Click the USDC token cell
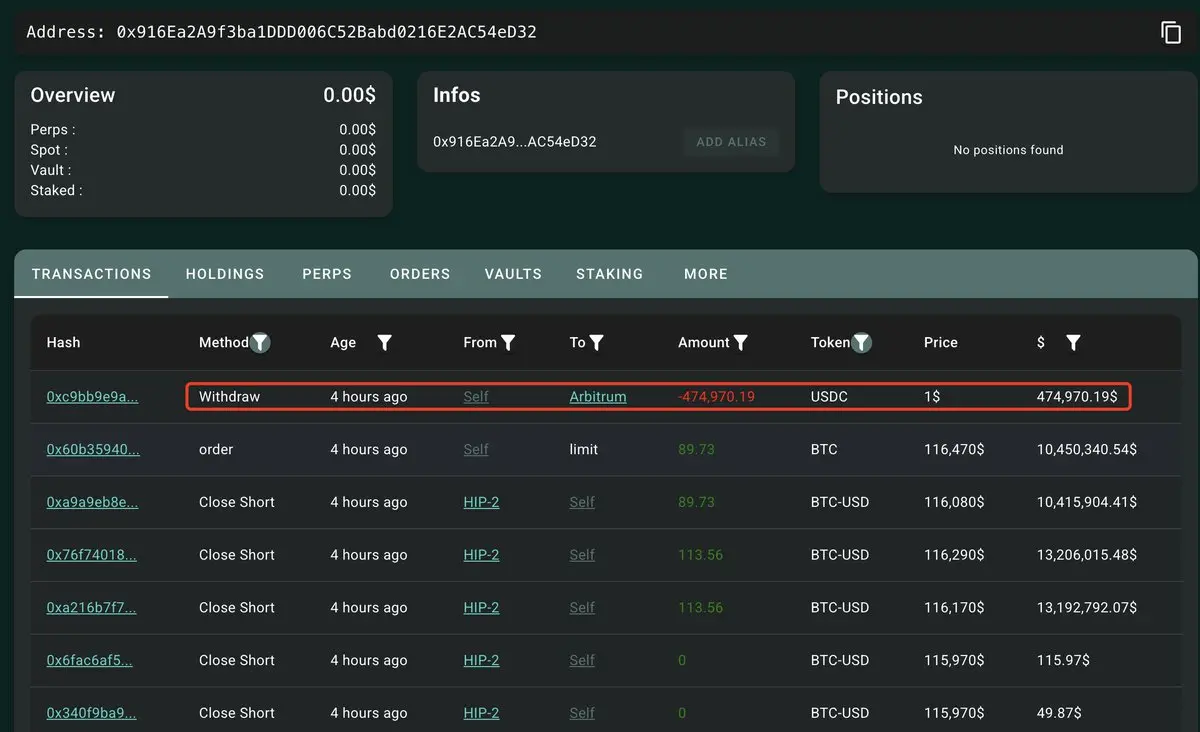The width and height of the screenshot is (1200, 732). (829, 397)
